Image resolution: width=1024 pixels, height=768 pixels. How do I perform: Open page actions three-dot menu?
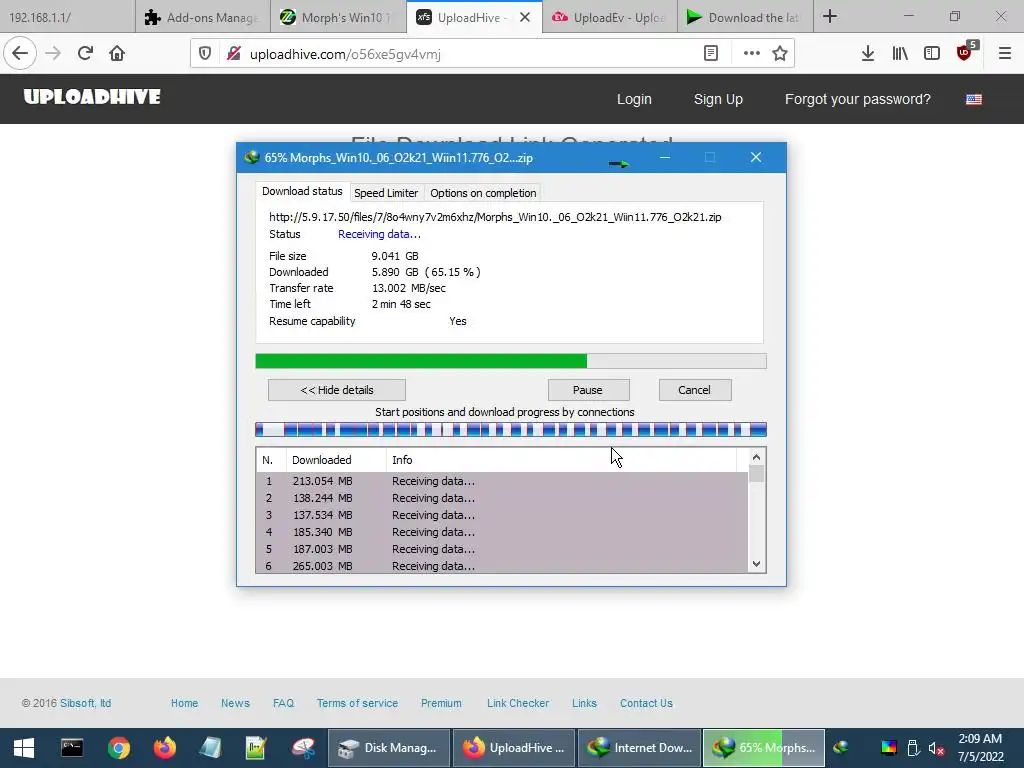[x=752, y=54]
